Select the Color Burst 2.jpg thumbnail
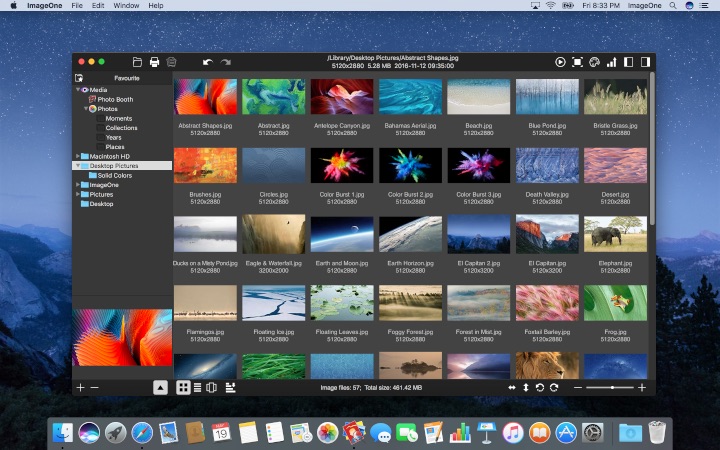Image resolution: width=720 pixels, height=450 pixels. tap(411, 165)
